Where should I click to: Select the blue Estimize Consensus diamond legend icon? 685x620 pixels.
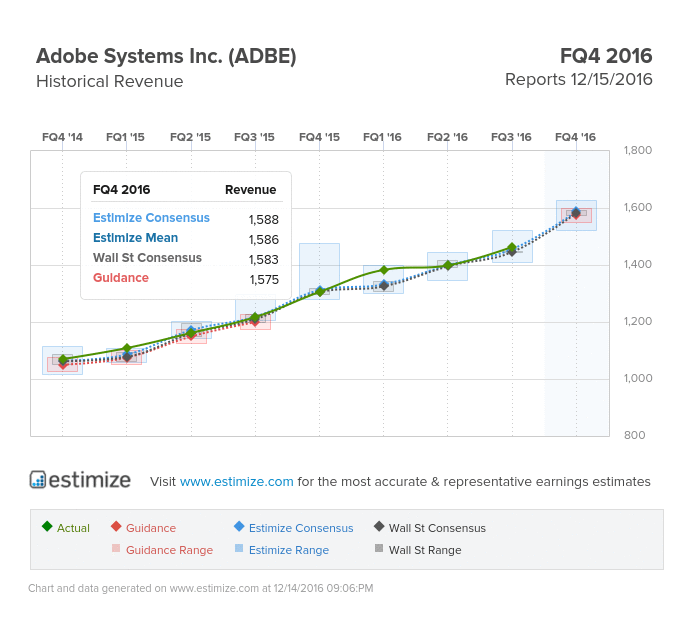(239, 526)
